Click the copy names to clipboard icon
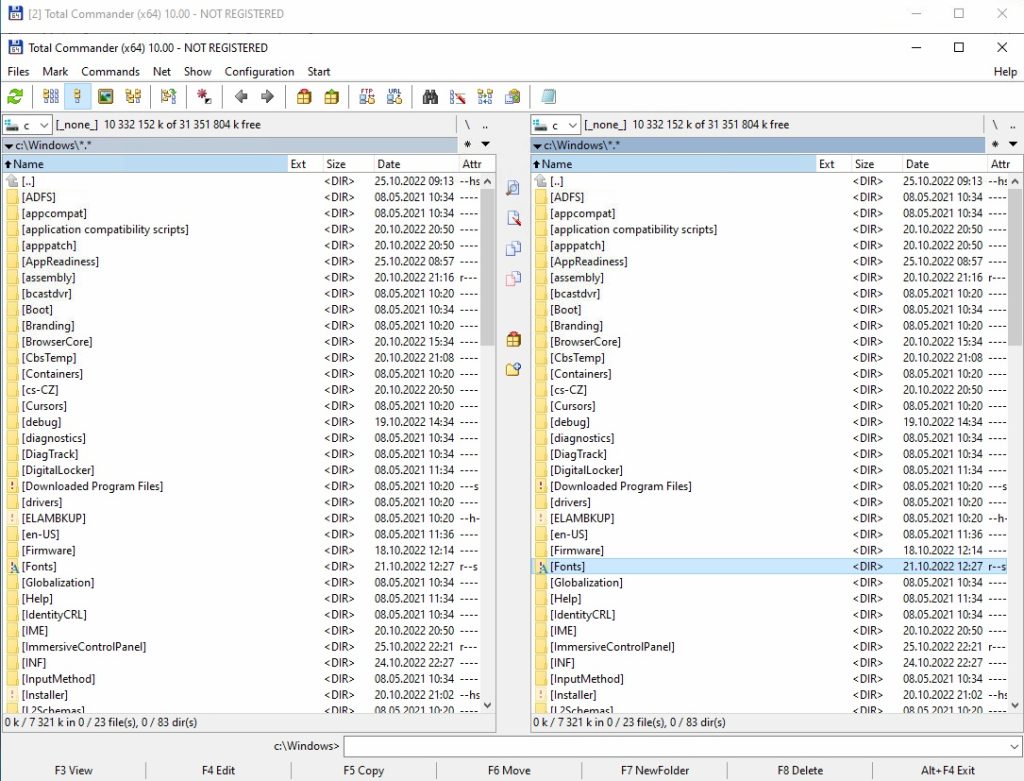 [x=513, y=97]
